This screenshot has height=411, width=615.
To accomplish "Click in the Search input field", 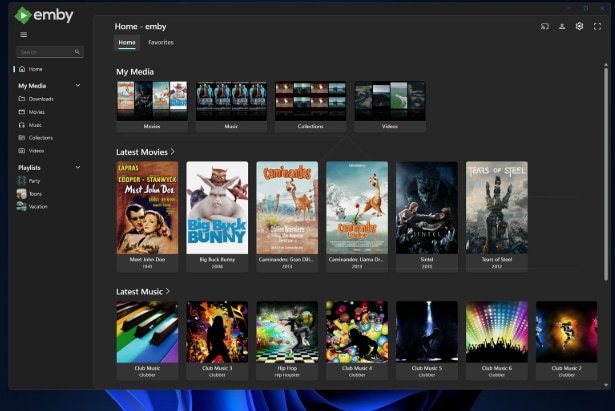I will point(44,52).
